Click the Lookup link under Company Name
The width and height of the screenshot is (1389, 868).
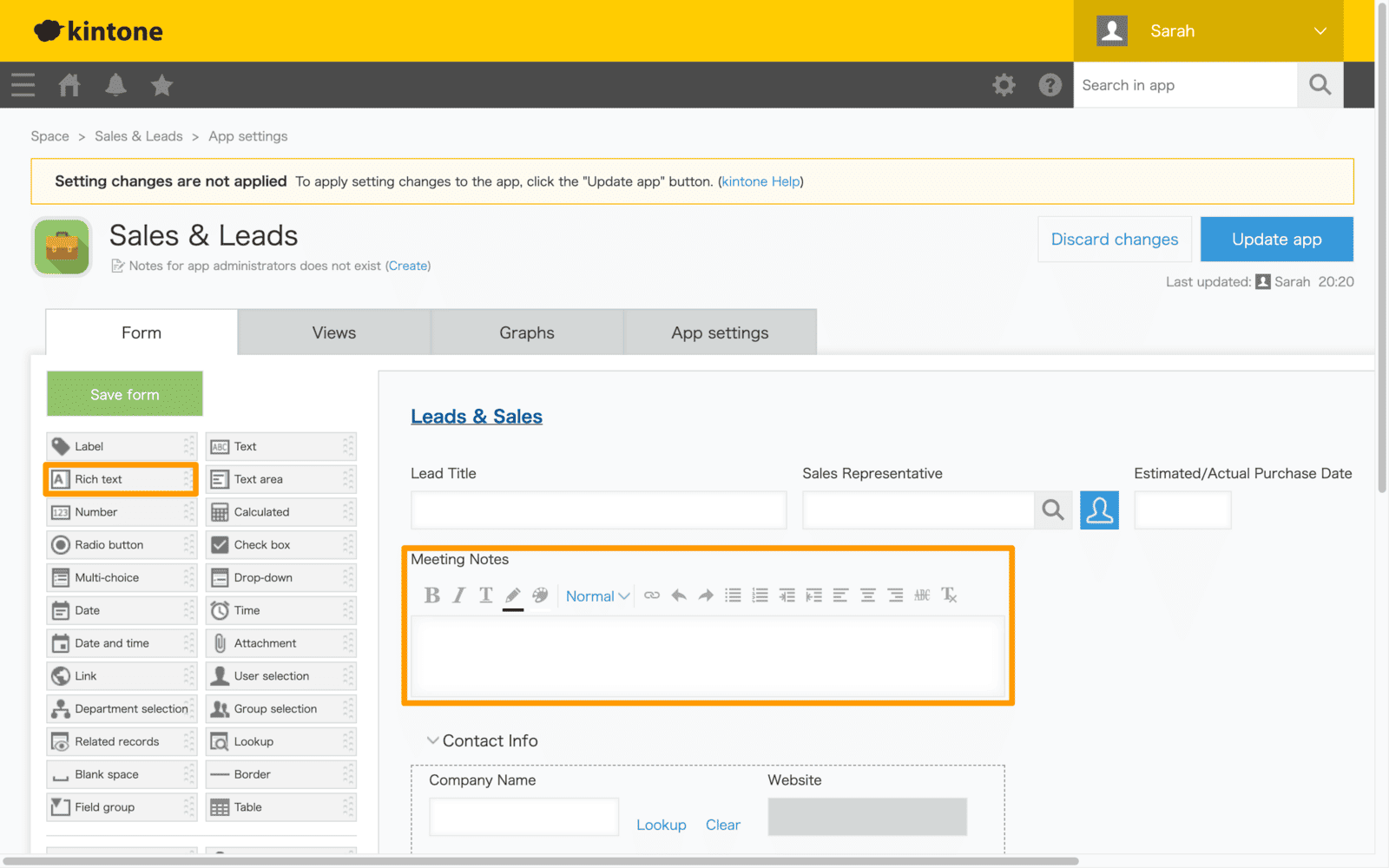click(662, 825)
